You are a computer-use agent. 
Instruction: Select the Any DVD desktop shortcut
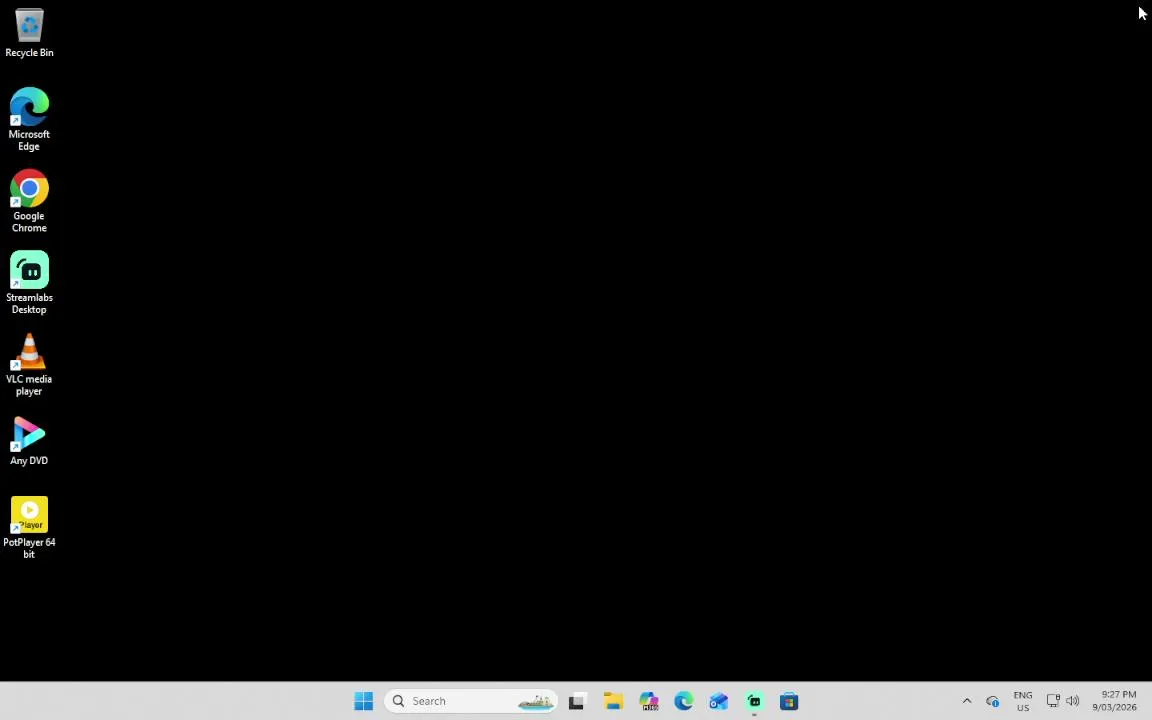29,440
